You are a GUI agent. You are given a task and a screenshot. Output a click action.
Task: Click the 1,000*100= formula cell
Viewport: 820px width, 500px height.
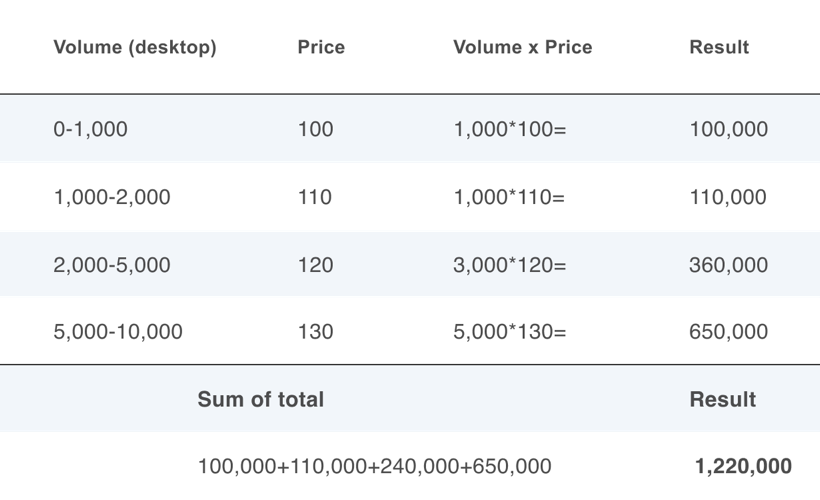click(x=510, y=129)
